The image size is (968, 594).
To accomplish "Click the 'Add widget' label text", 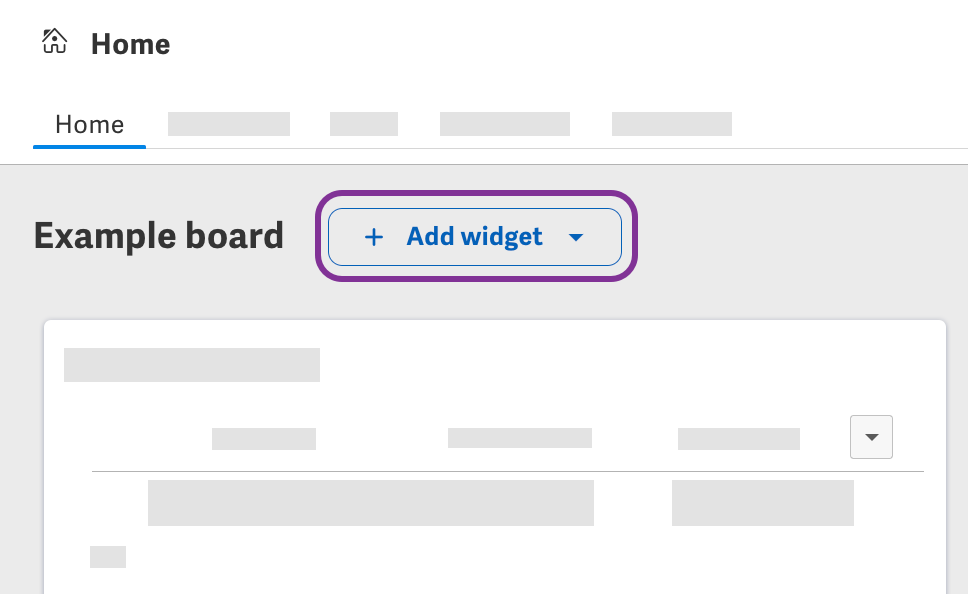I will pos(474,237).
